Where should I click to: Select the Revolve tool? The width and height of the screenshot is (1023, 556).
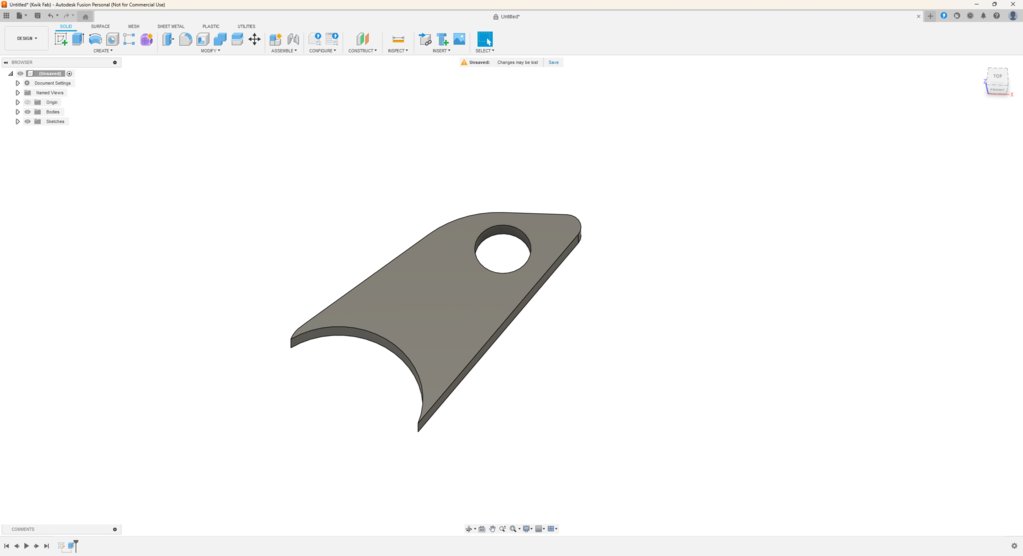[95, 39]
